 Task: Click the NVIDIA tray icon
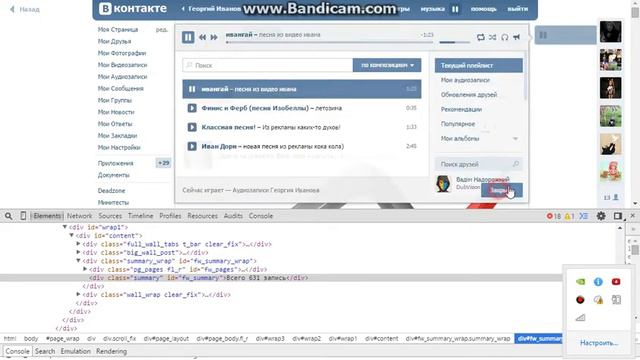pyautogui.click(x=580, y=282)
